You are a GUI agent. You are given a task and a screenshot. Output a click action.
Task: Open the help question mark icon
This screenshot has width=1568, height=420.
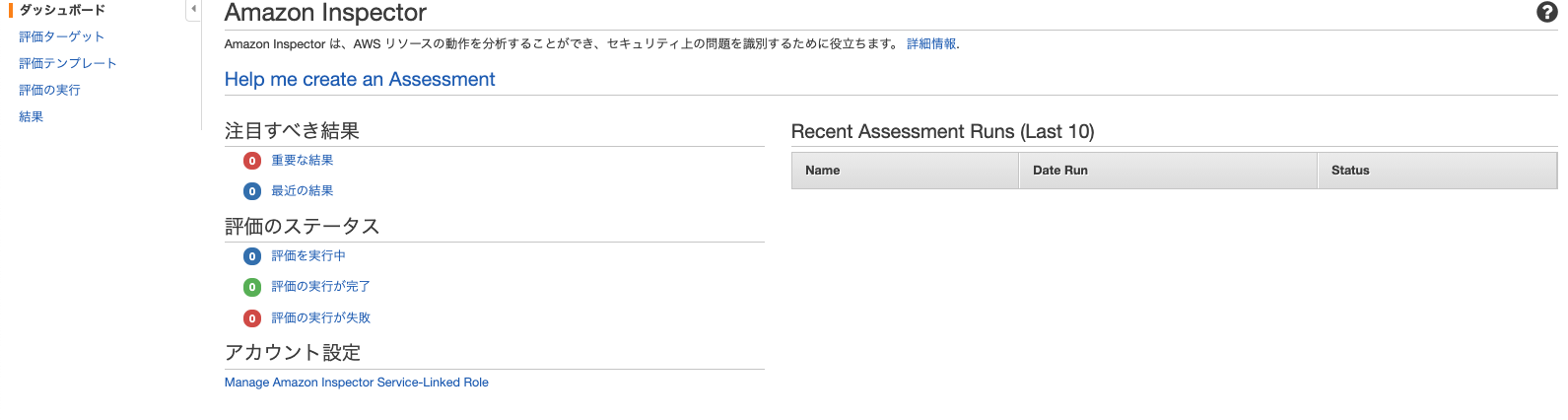(x=1546, y=12)
